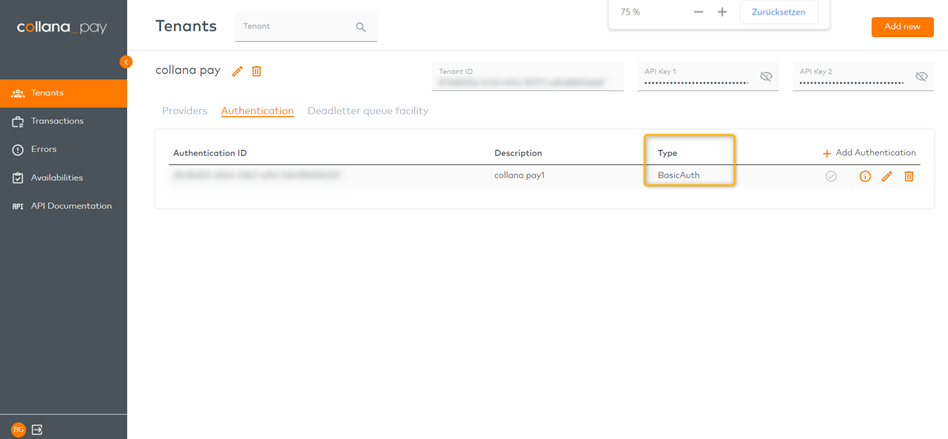Open API Documentation in the sidebar

63,206
